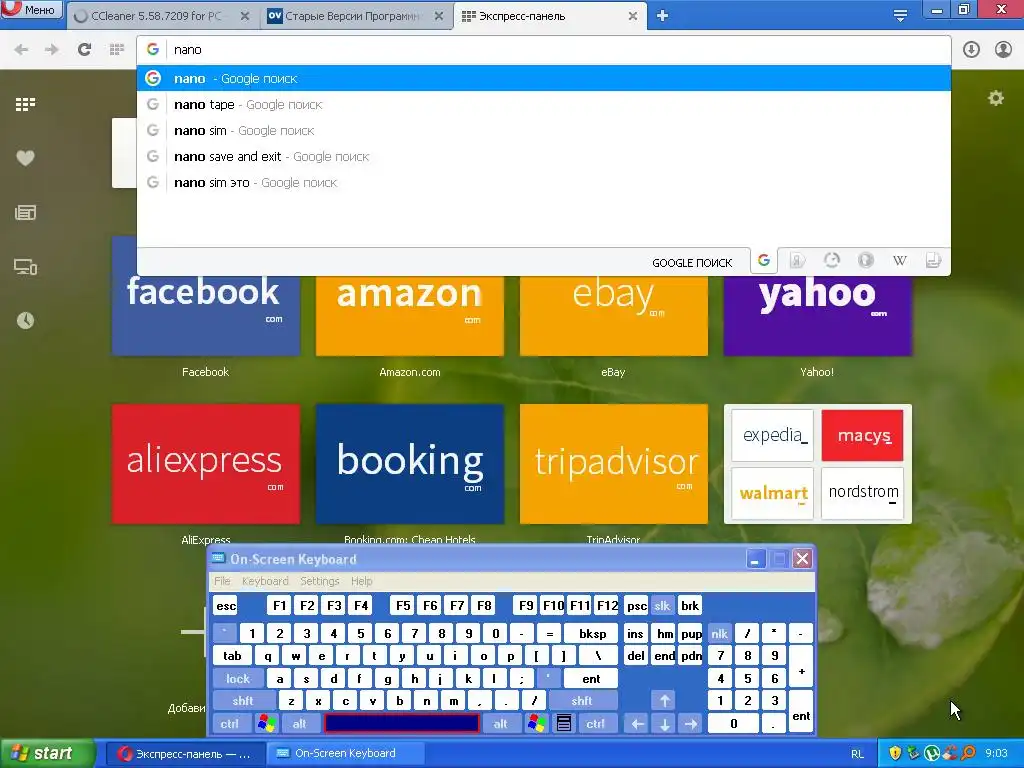Click the uTorrent tray icon
Image resolution: width=1024 pixels, height=768 pixels.
(932, 754)
